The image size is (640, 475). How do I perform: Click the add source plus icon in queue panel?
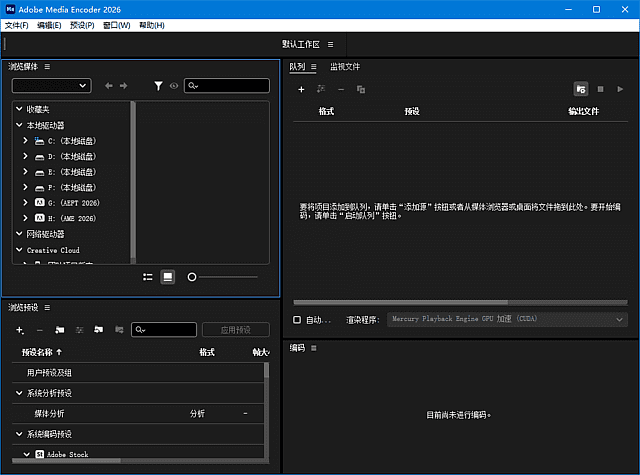301,89
